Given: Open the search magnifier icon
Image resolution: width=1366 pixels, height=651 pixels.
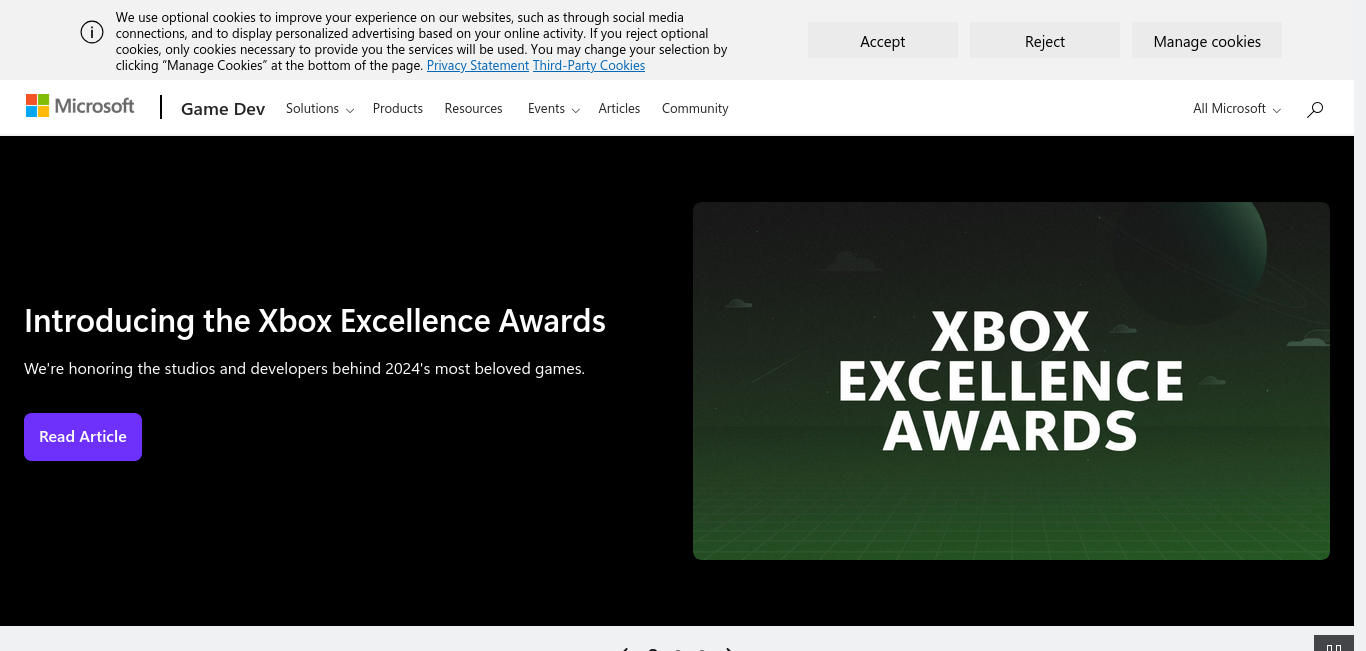Looking at the screenshot, I should [x=1315, y=109].
